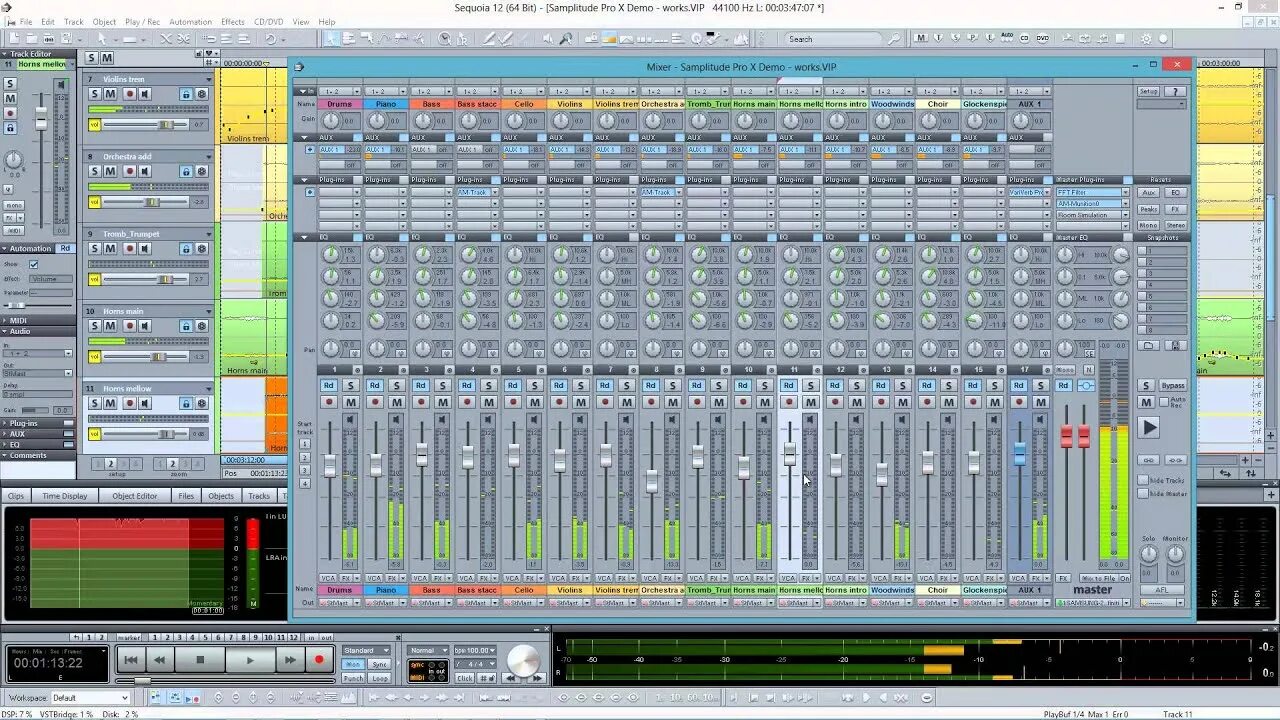Image resolution: width=1280 pixels, height=720 pixels.
Task: Solo the Drums channel in the mixer
Action: coord(351,386)
